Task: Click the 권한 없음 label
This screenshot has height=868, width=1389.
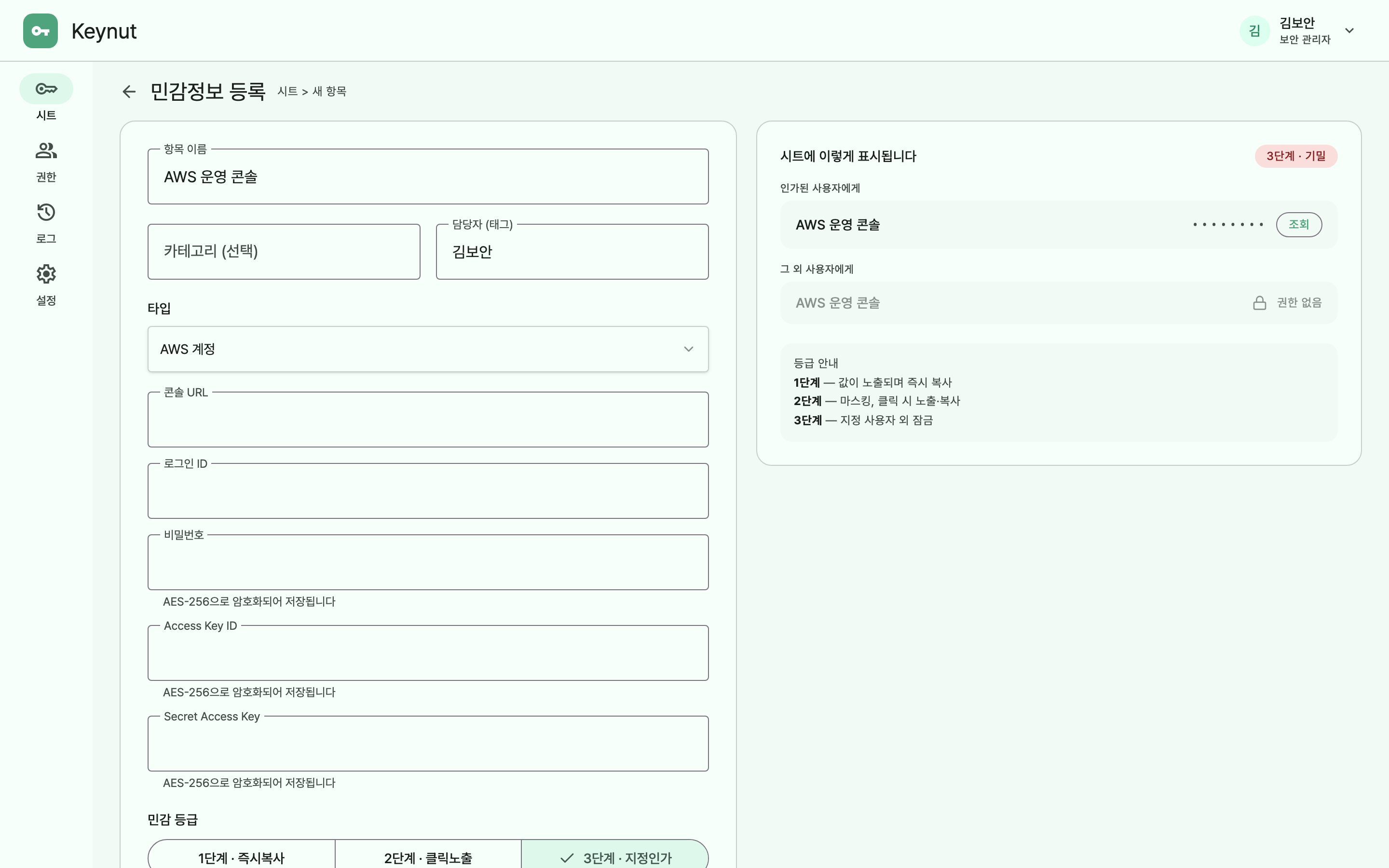Action: pos(1299,302)
